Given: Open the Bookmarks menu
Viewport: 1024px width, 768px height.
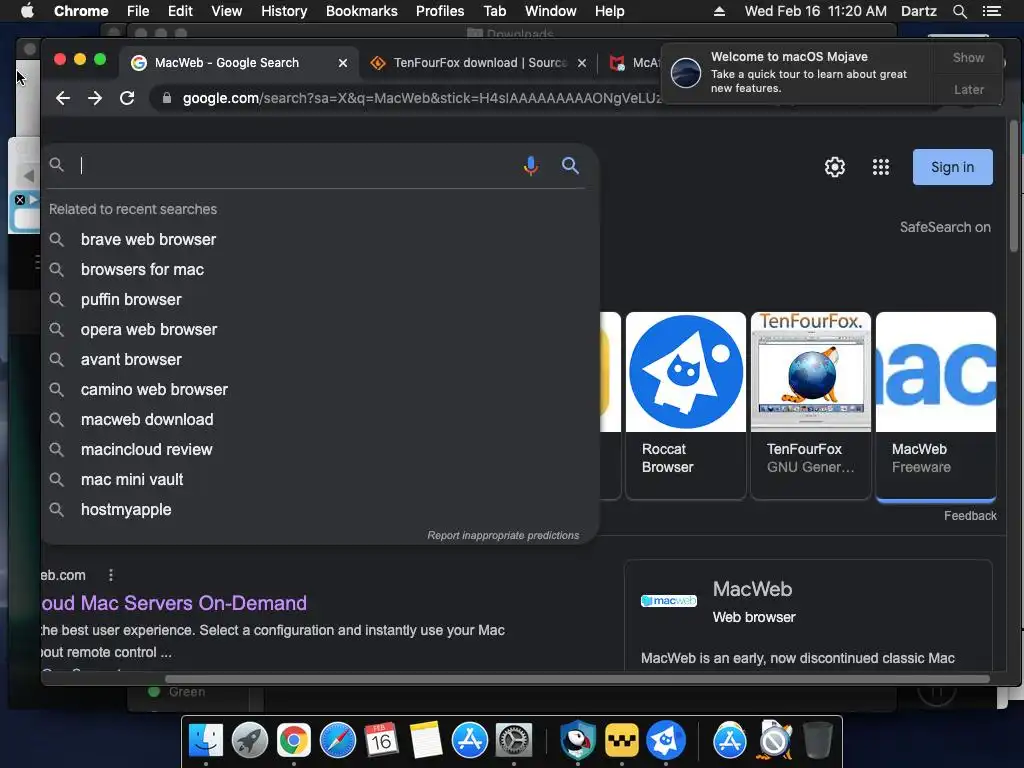Looking at the screenshot, I should pyautogui.click(x=362, y=11).
